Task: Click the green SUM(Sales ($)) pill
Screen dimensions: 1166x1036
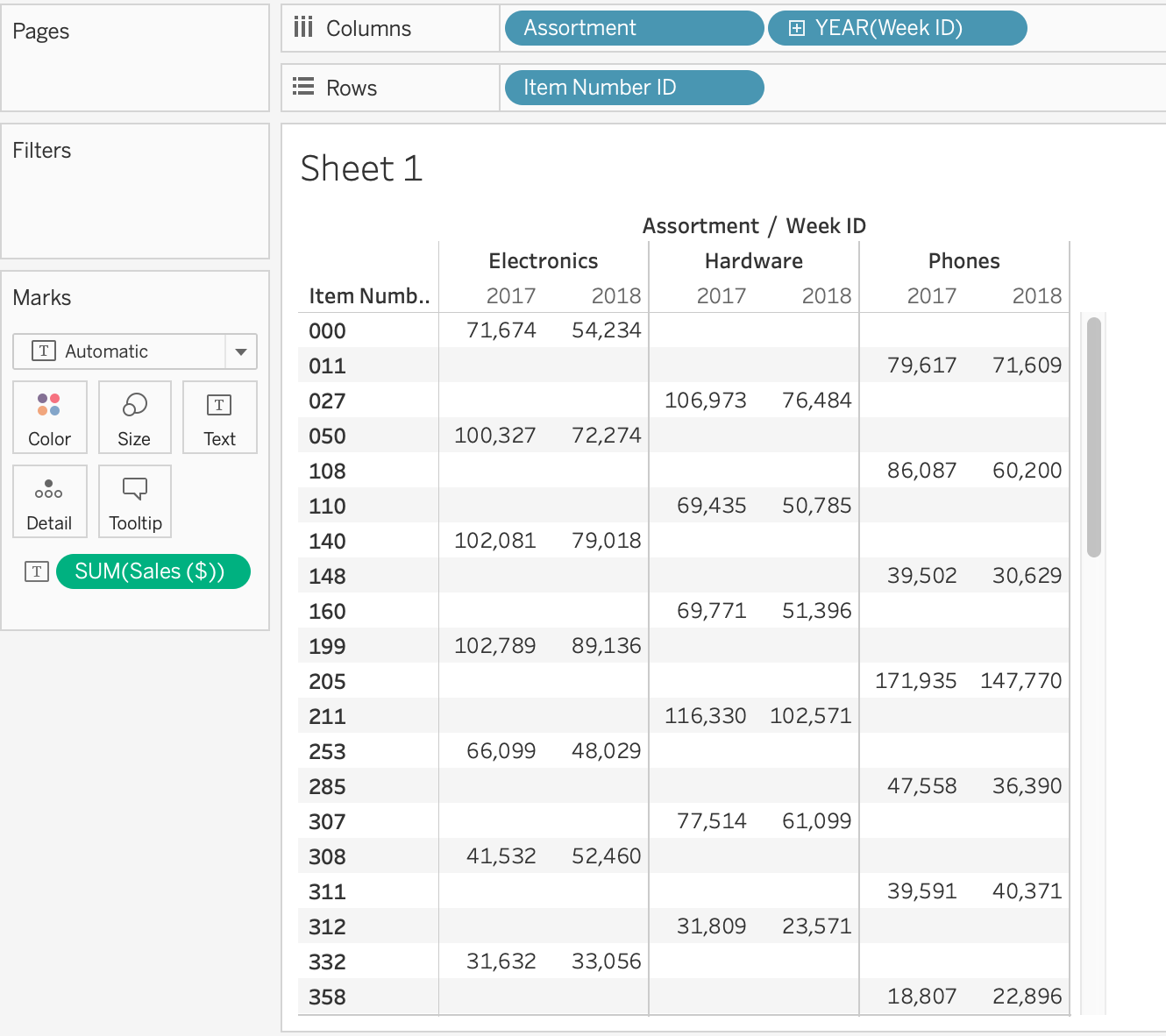Action: 153,571
